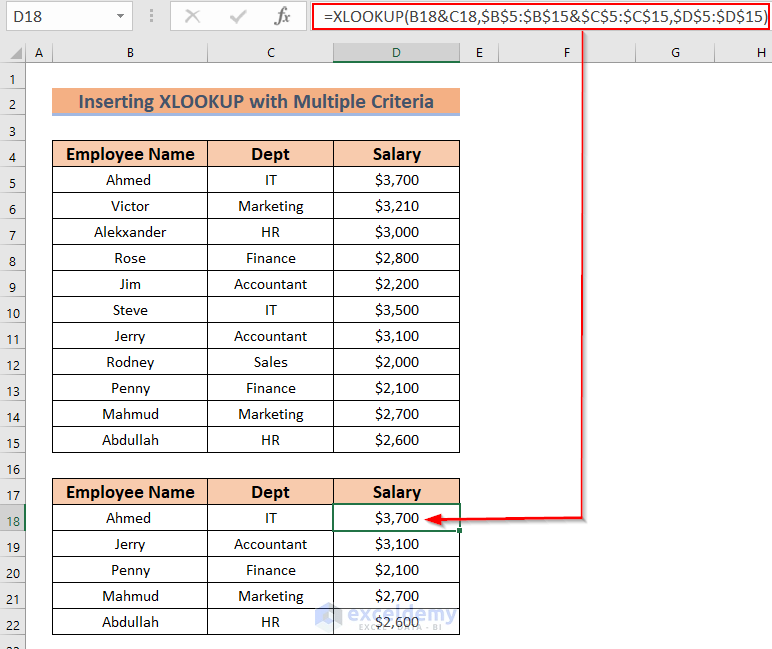Select 'Abdullah' in row 22
Viewport: 772px width, 649px height.
130,622
